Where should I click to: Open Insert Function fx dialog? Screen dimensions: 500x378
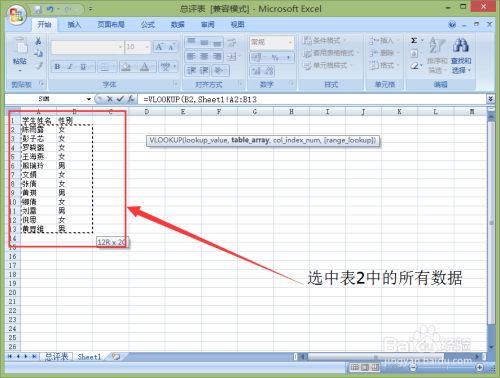click(x=131, y=99)
